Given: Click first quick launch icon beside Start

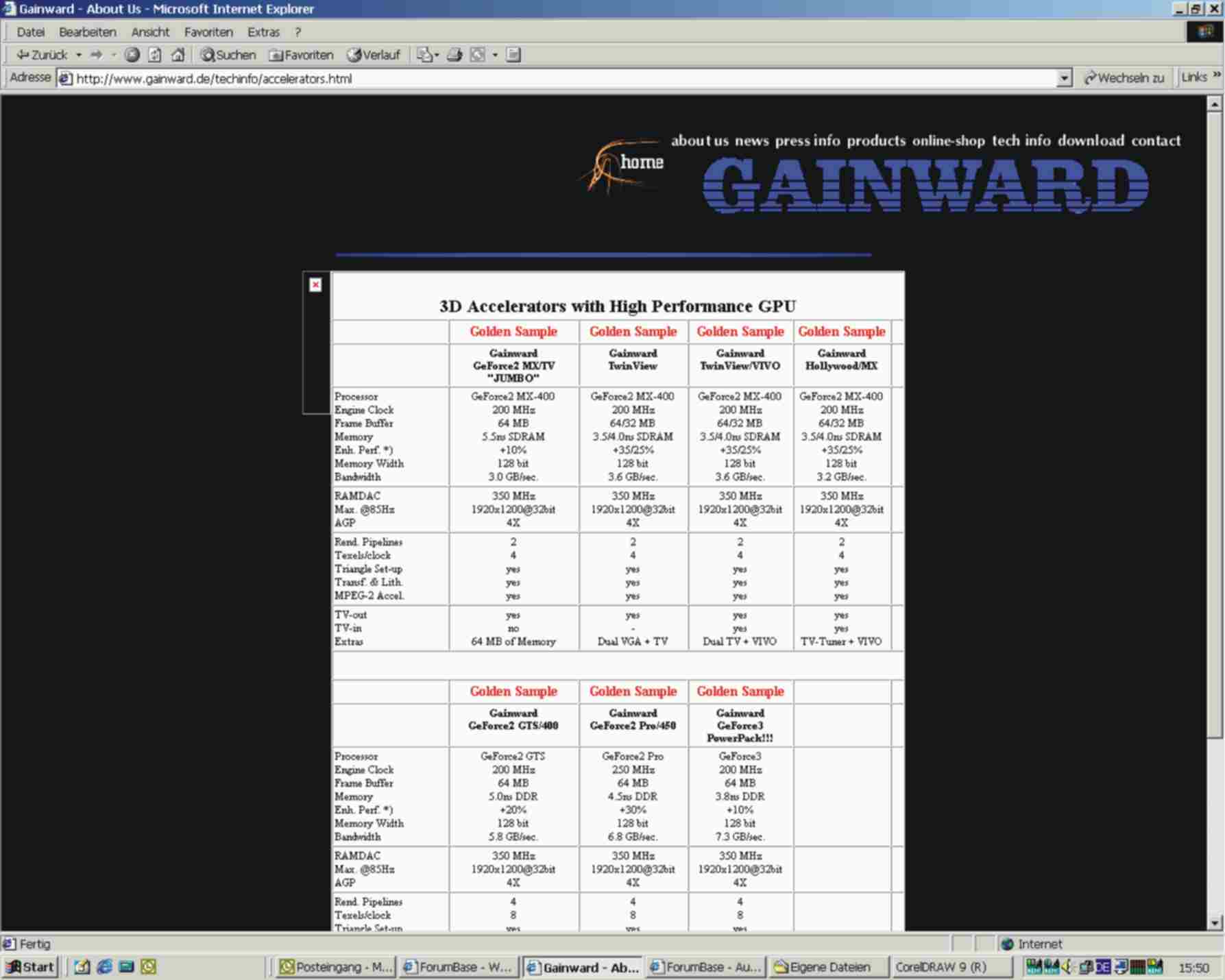Looking at the screenshot, I should click(82, 967).
